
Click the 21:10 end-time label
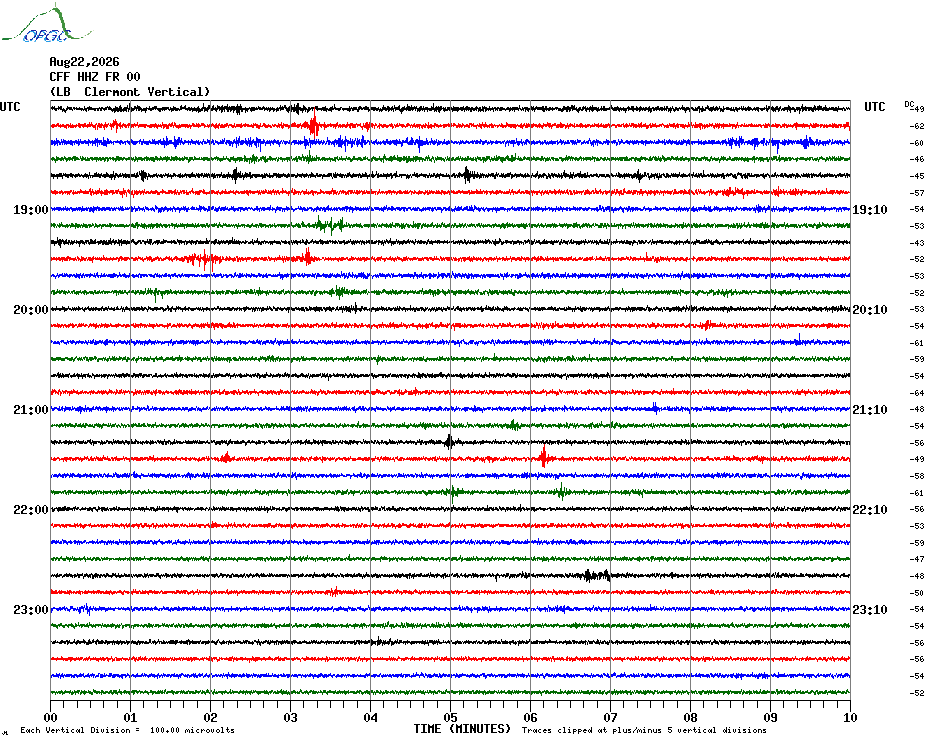coord(870,410)
